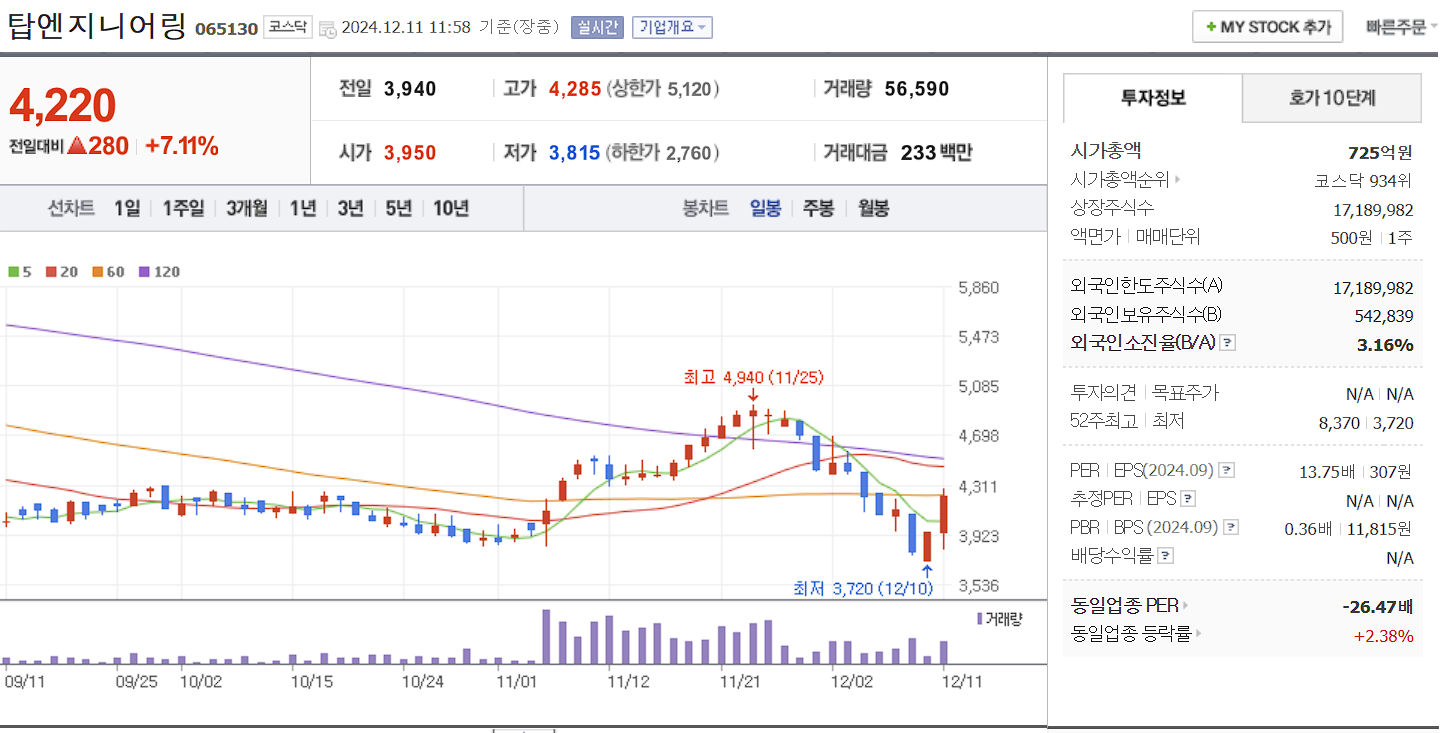The height and width of the screenshot is (733, 1441).
Task: Switch to the 투자정보 tab
Action: [1153, 98]
